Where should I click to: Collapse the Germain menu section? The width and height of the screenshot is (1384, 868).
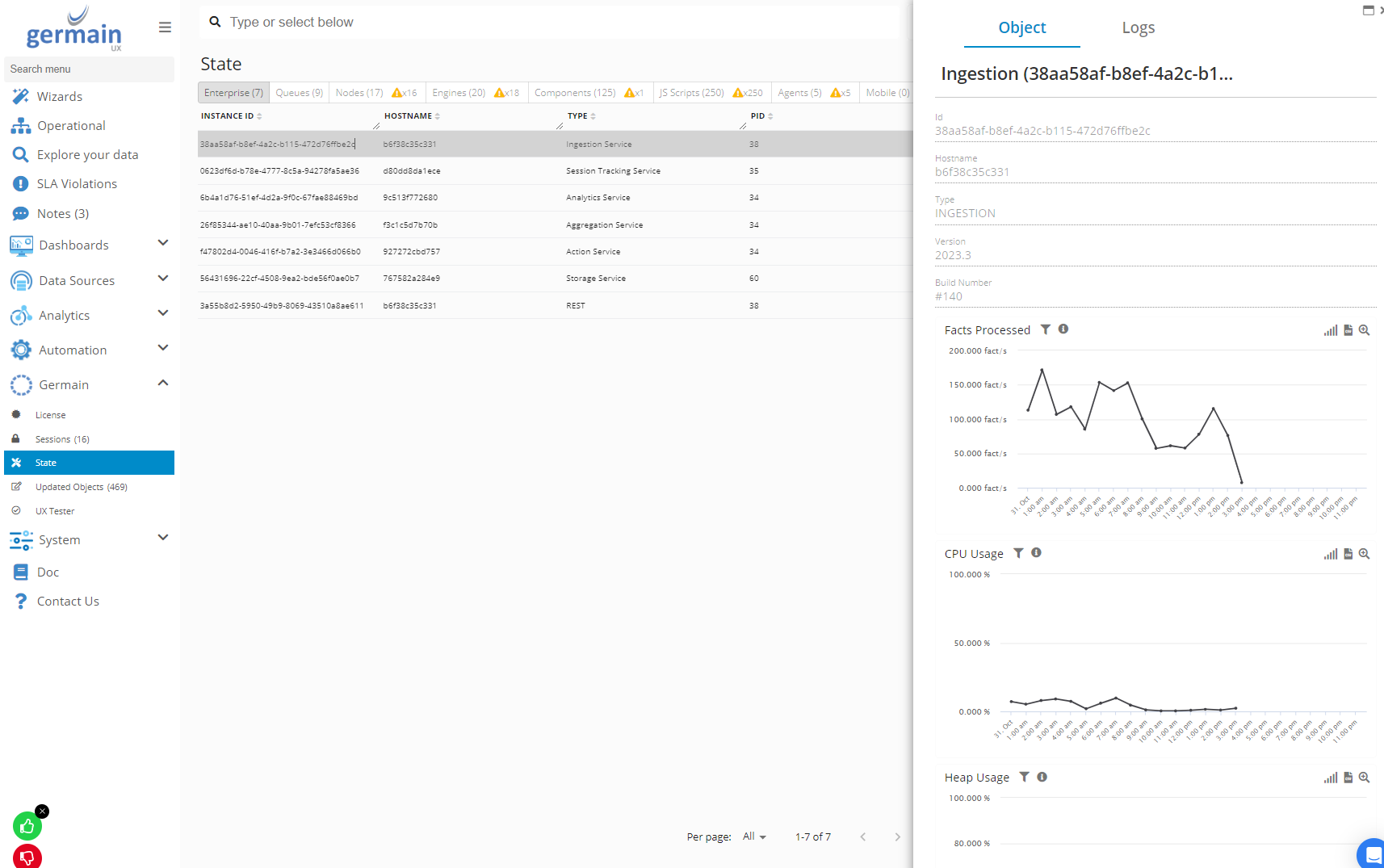pyautogui.click(x=162, y=384)
